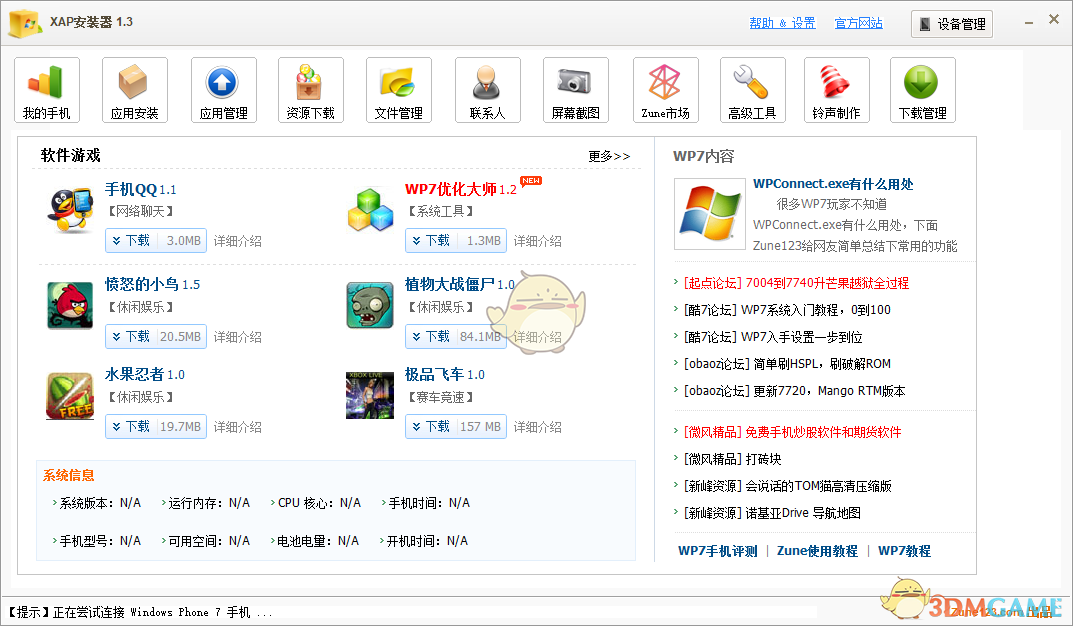
Task: Open 植物大战僵尸 1.0 title link
Action: pos(460,284)
